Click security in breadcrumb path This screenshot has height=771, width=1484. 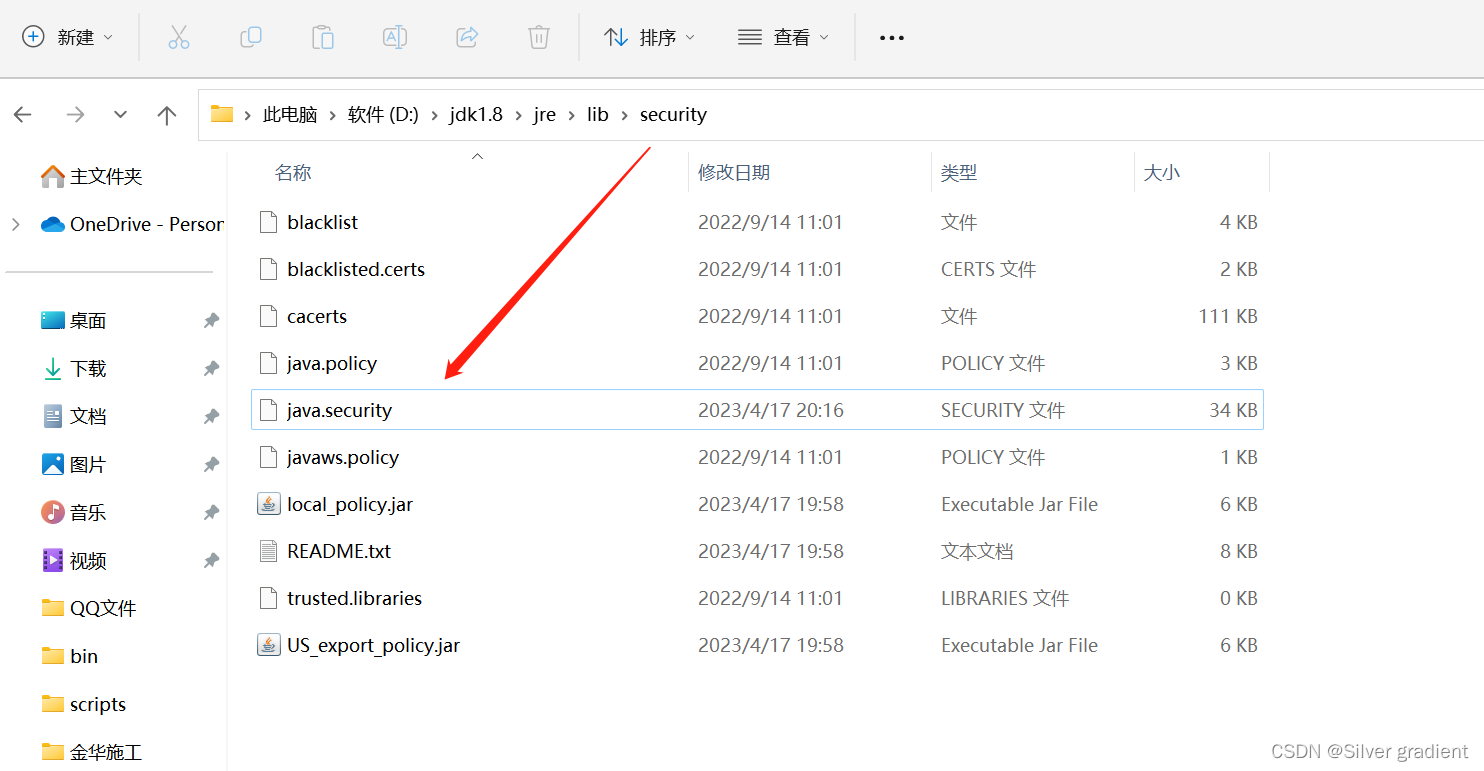point(673,115)
